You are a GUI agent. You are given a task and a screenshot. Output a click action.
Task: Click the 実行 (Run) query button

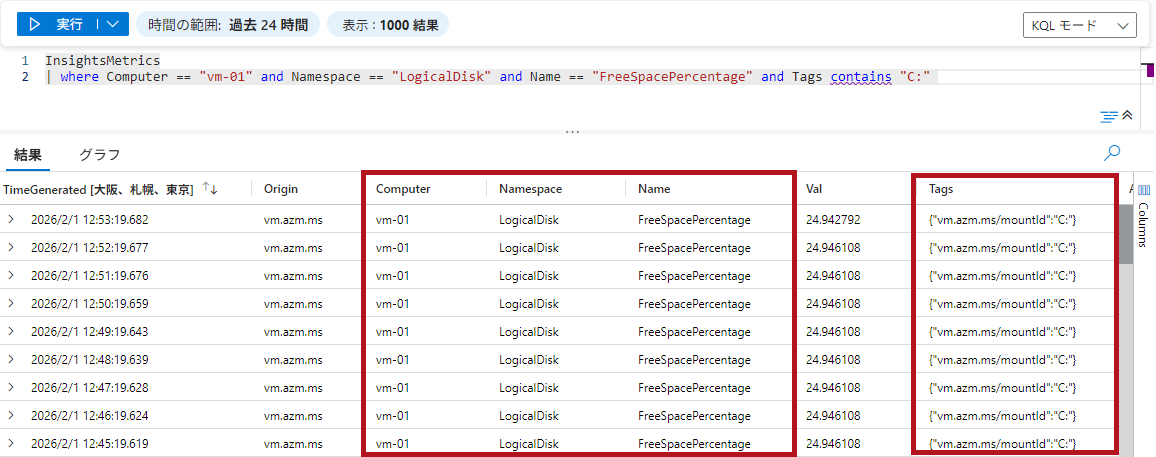click(x=58, y=24)
